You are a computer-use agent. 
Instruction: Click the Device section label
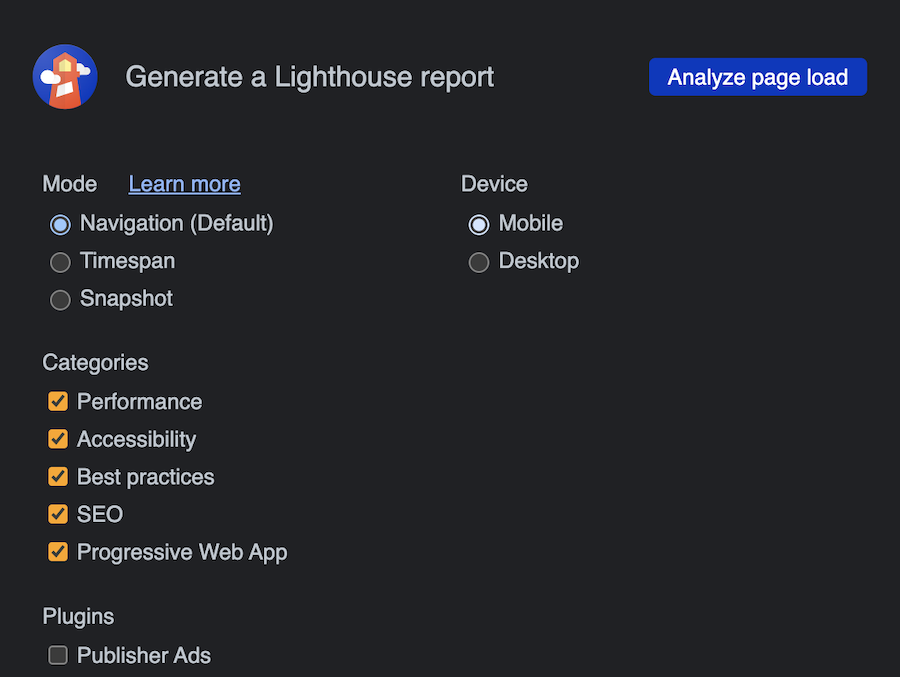[494, 184]
